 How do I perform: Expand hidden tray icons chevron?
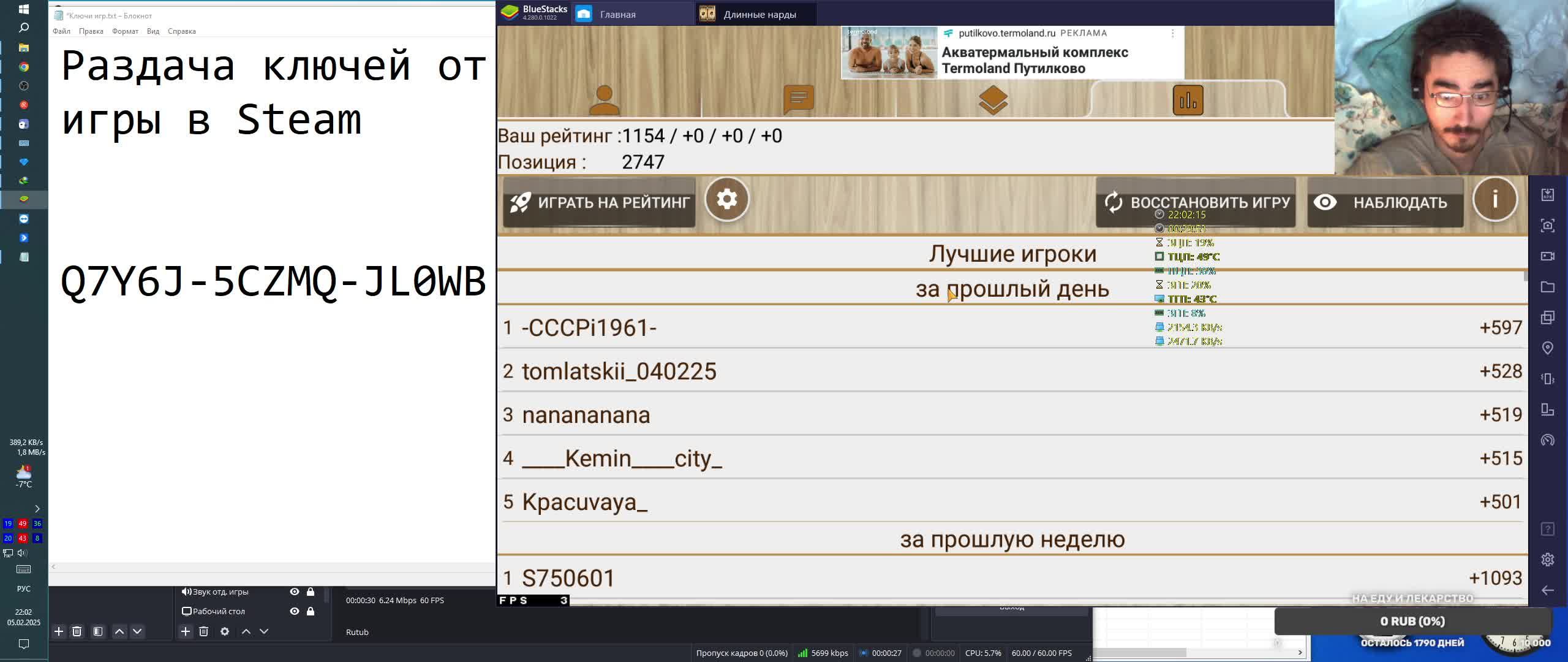pos(37,509)
